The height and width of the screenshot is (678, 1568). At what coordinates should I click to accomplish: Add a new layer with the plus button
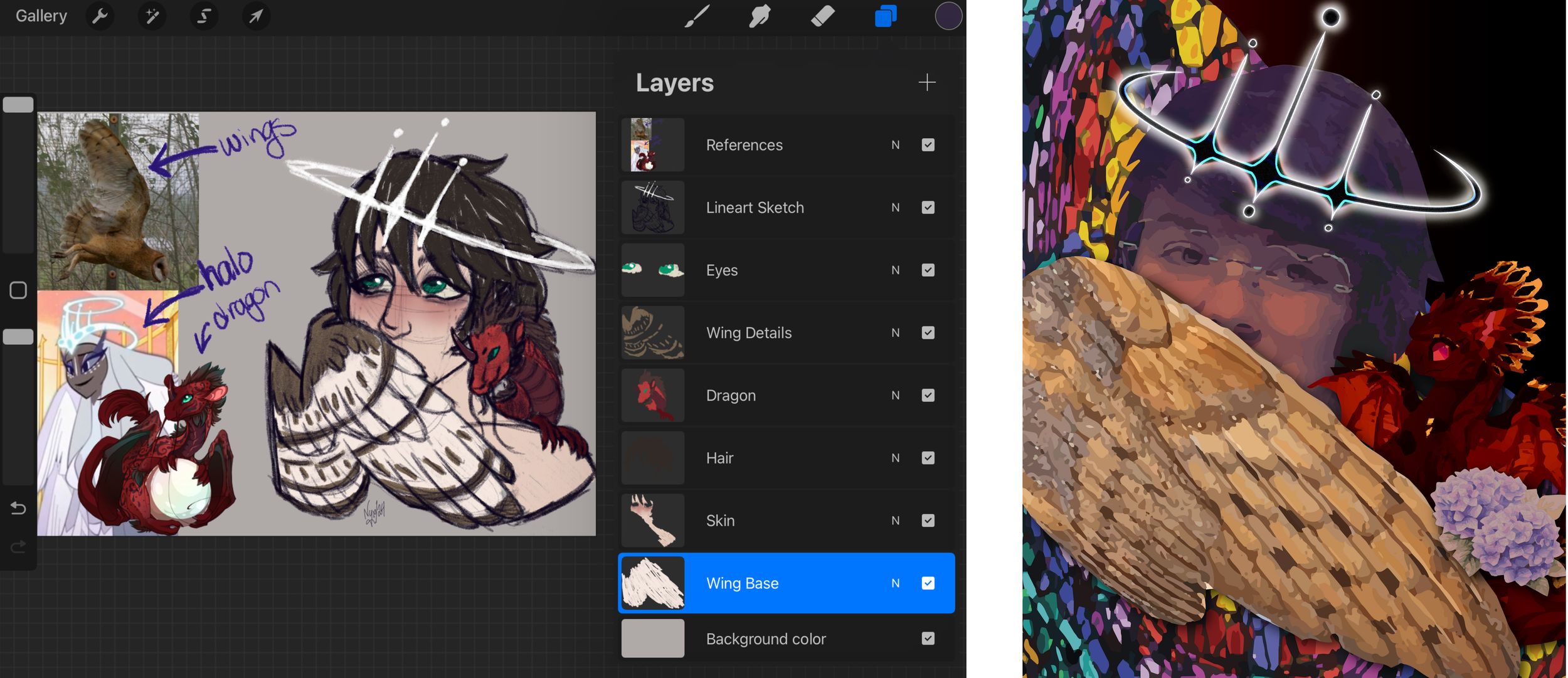point(926,82)
